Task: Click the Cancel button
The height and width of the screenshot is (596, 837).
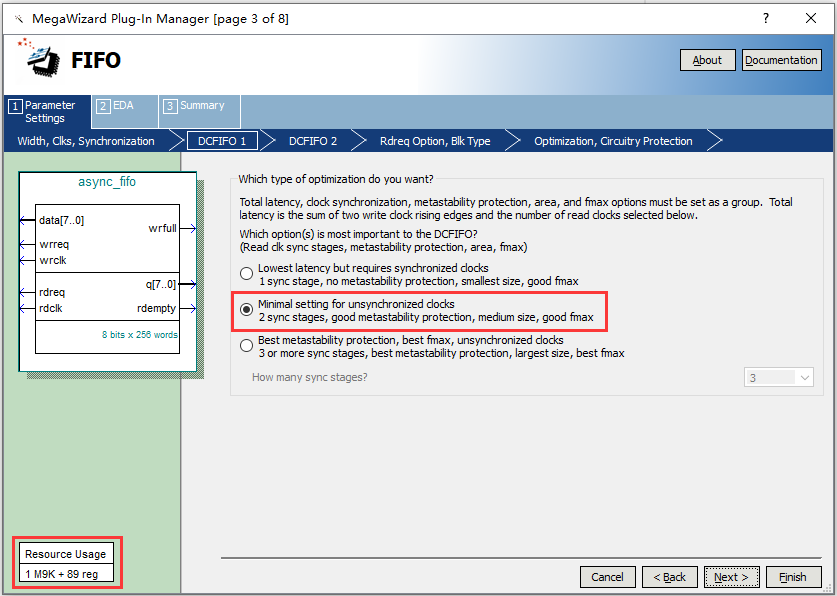Action: [x=607, y=577]
